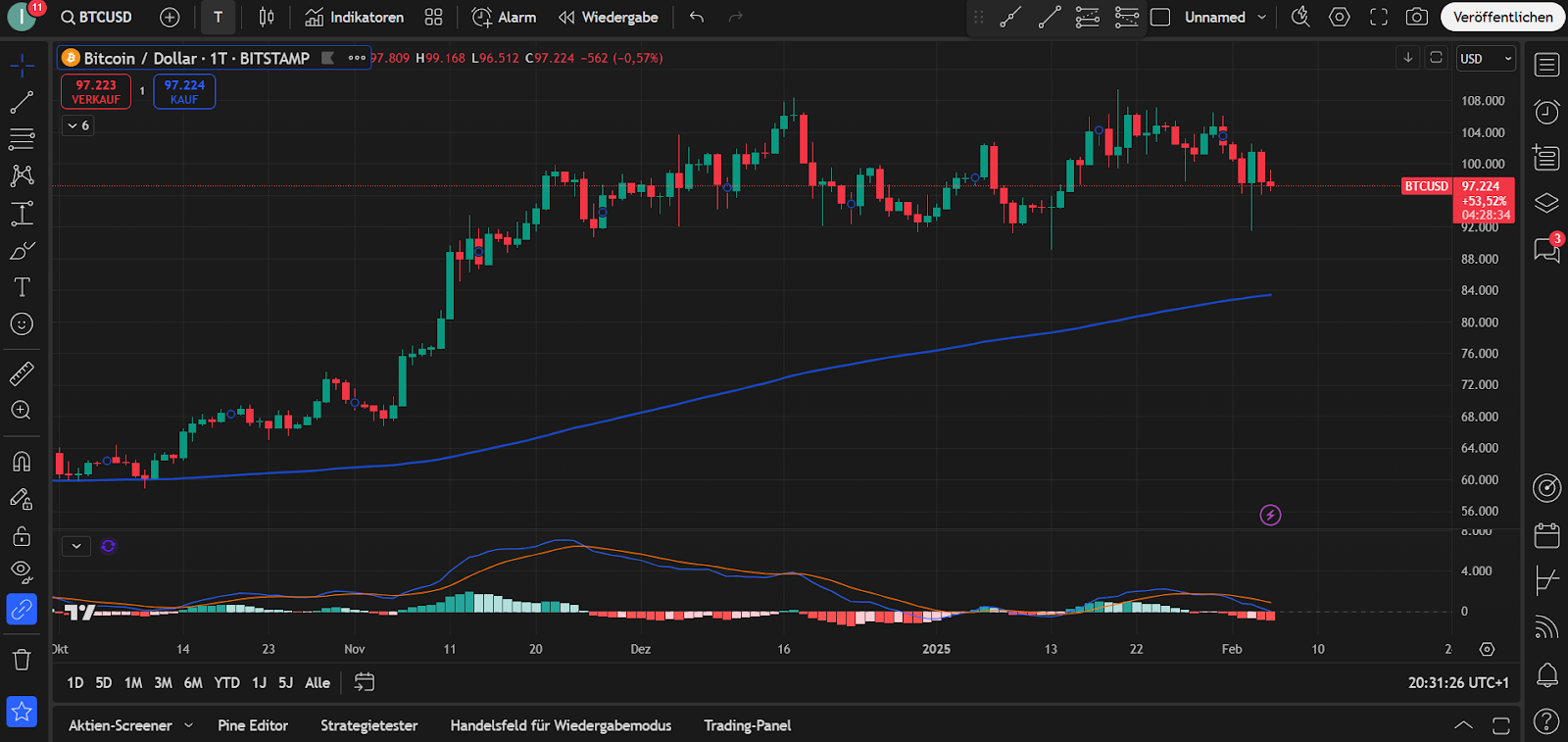
Task: Open the pattern drawing tools
Action: [22, 175]
